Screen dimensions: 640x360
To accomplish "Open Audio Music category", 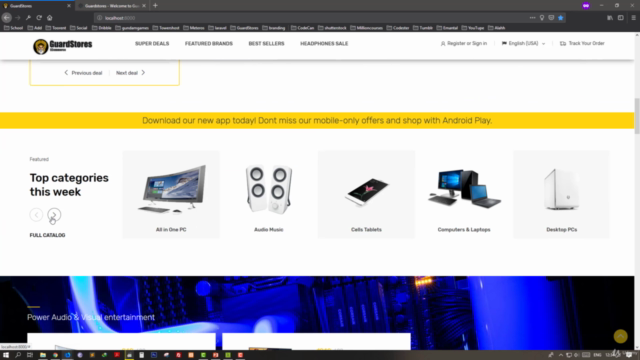I will [269, 194].
